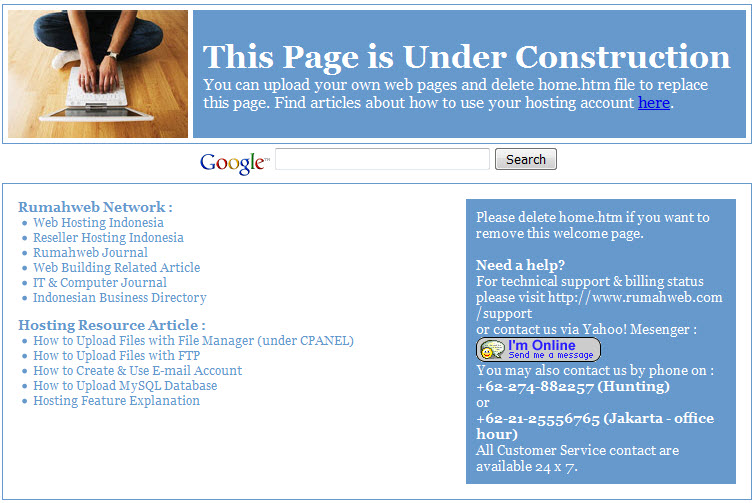Click the 'available 24 x 7' customer service text
Screen dimensions: 754x503
point(527,466)
